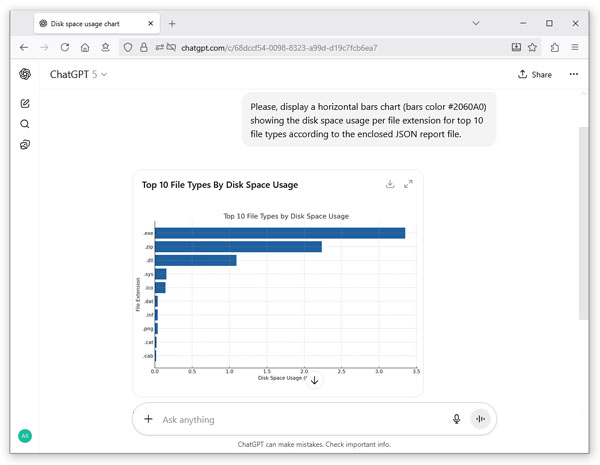Share this conversation using Share button
Screen dimensions: 600x465
pos(535,74)
